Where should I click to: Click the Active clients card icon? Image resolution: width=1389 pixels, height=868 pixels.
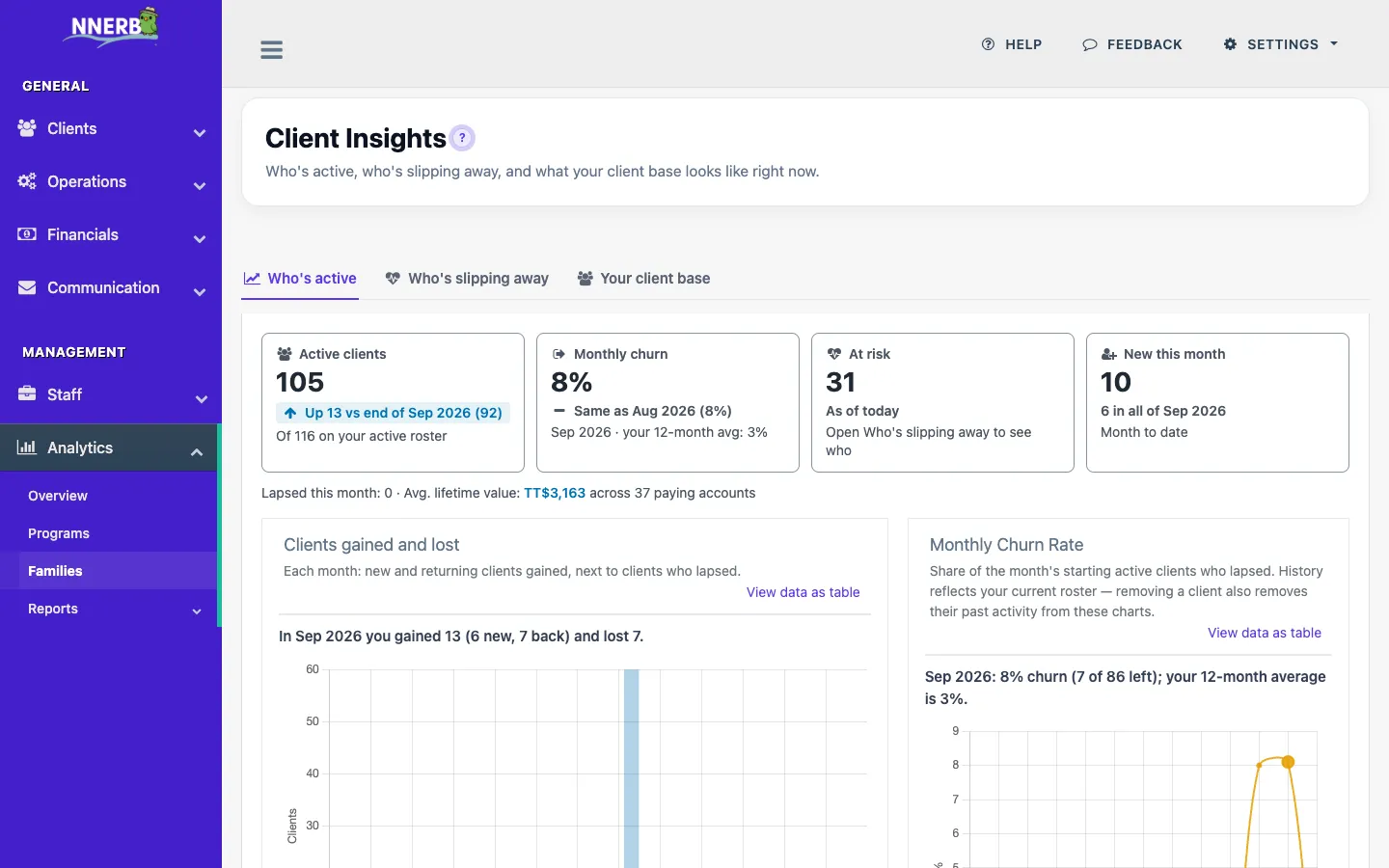(x=285, y=354)
